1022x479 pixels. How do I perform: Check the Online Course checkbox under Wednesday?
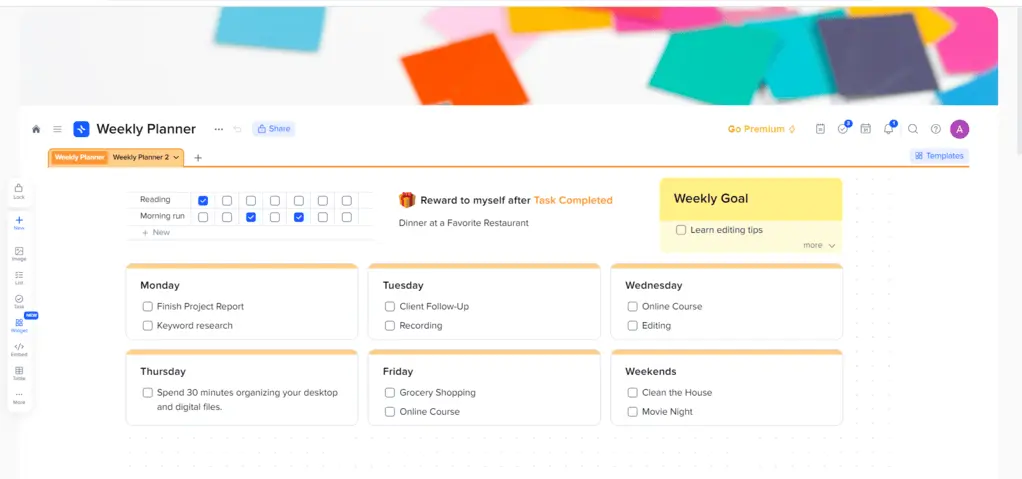click(x=632, y=306)
